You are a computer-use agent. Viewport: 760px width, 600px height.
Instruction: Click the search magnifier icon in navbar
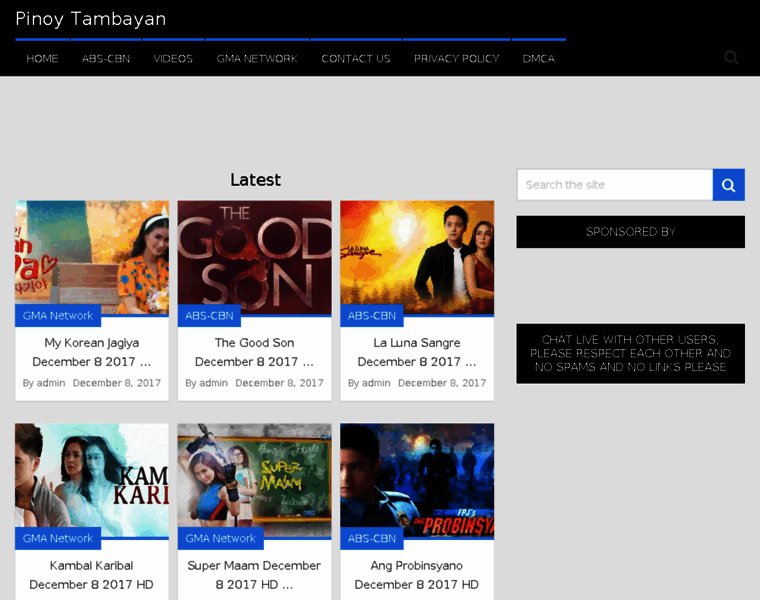[x=731, y=58]
